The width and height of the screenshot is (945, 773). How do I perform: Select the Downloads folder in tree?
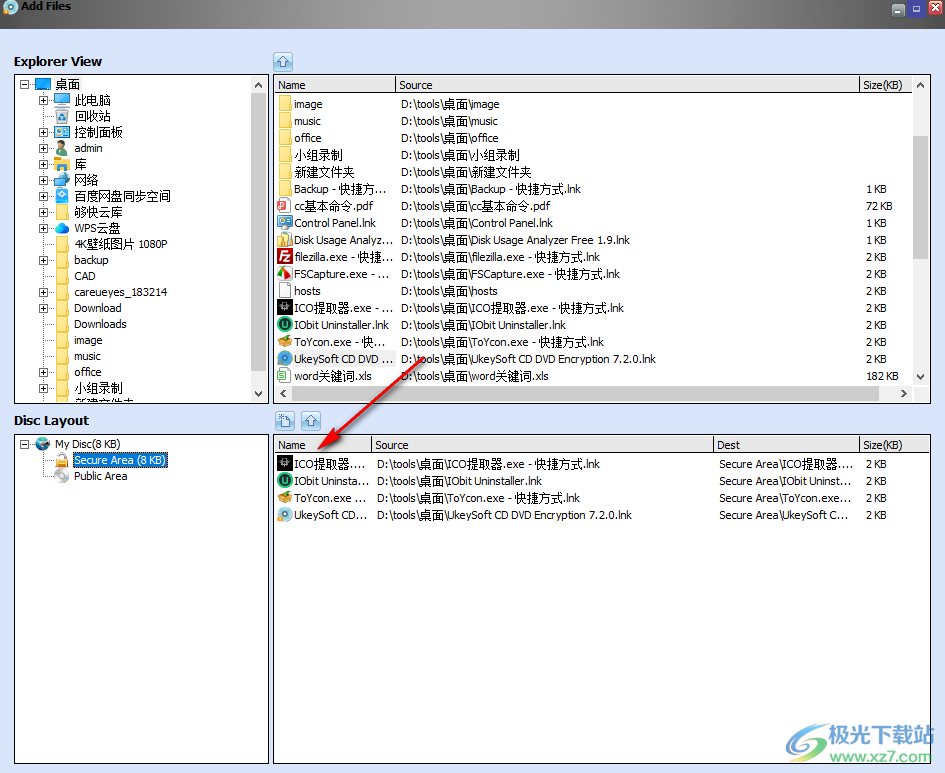pyautogui.click(x=100, y=324)
